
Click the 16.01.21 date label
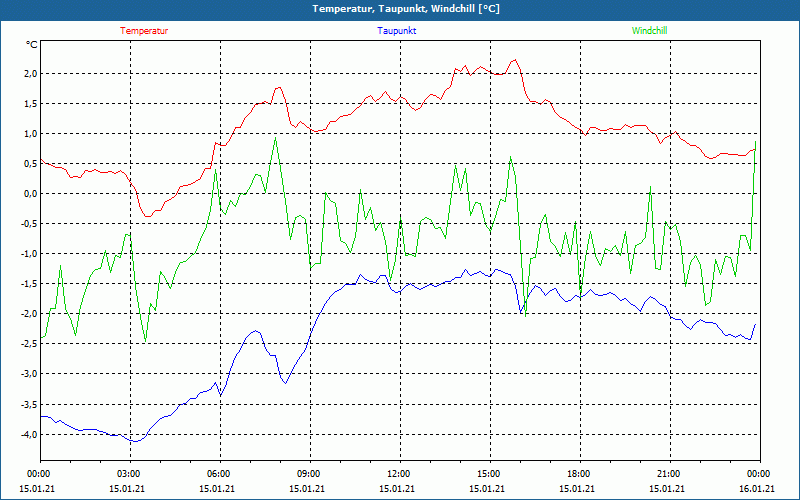(758, 489)
